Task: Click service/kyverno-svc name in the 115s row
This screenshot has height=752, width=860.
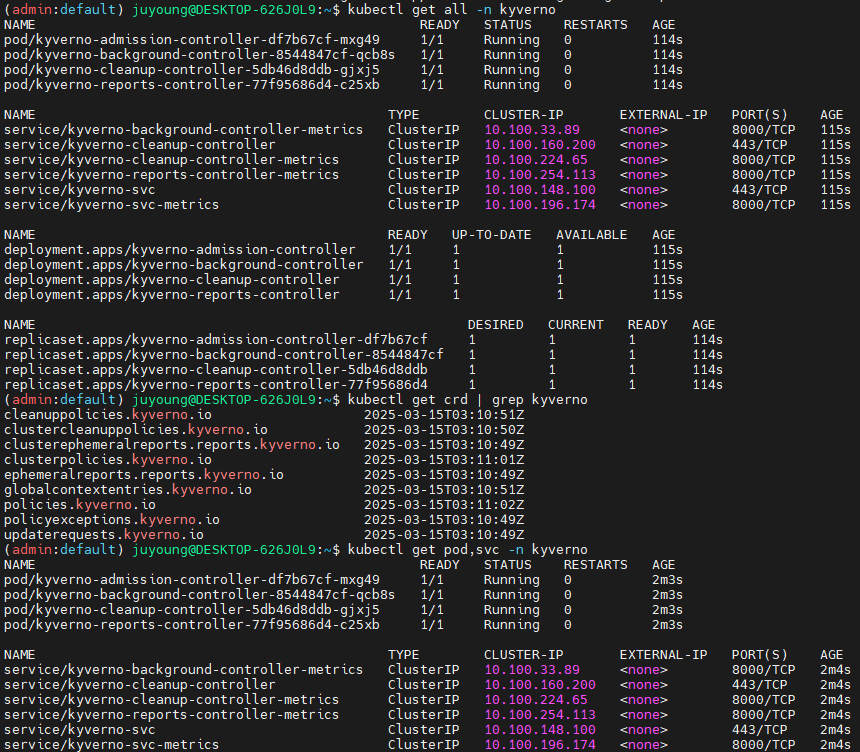Action: (x=80, y=189)
